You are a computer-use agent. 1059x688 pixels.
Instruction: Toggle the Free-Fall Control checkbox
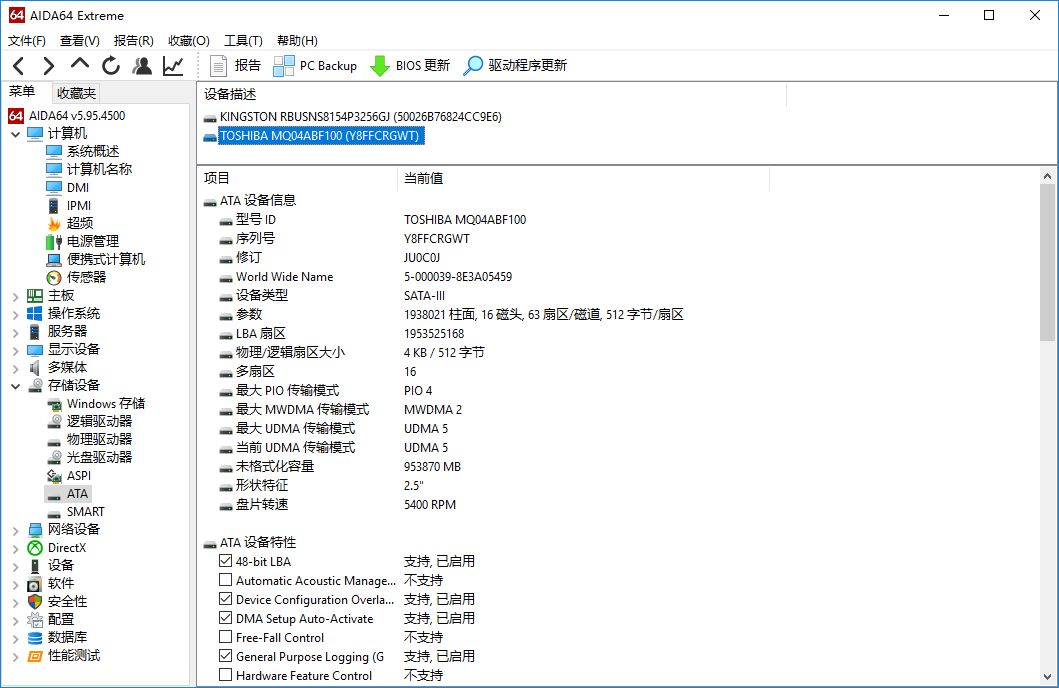coord(226,636)
